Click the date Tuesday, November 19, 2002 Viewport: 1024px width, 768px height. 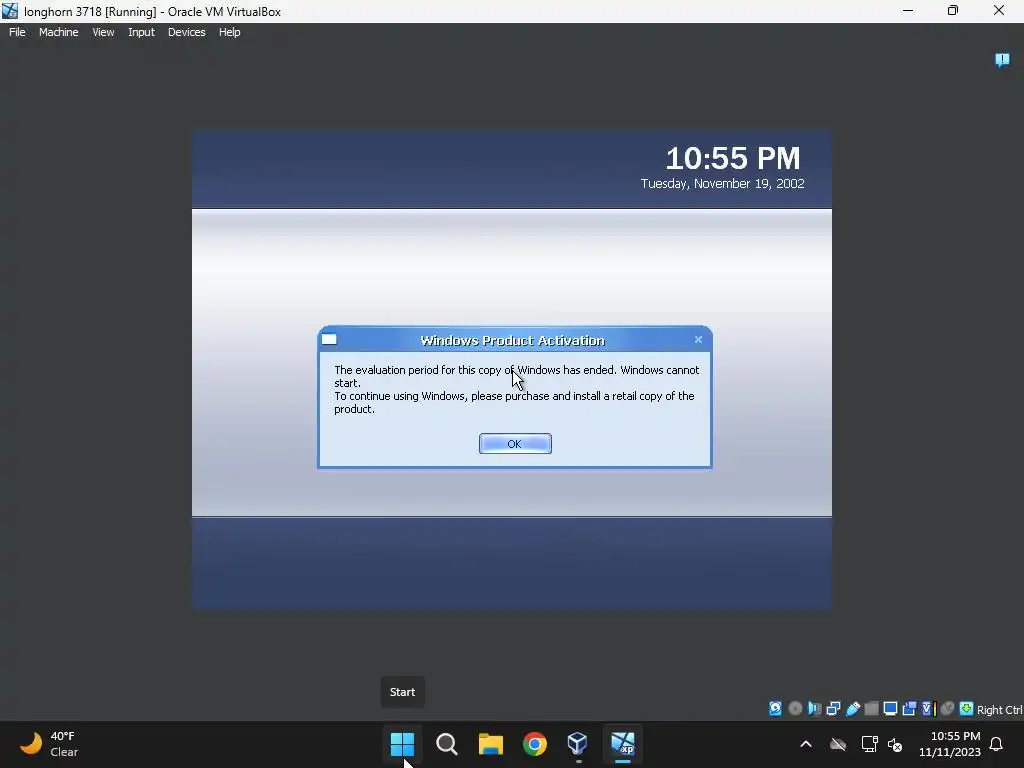coord(722,184)
